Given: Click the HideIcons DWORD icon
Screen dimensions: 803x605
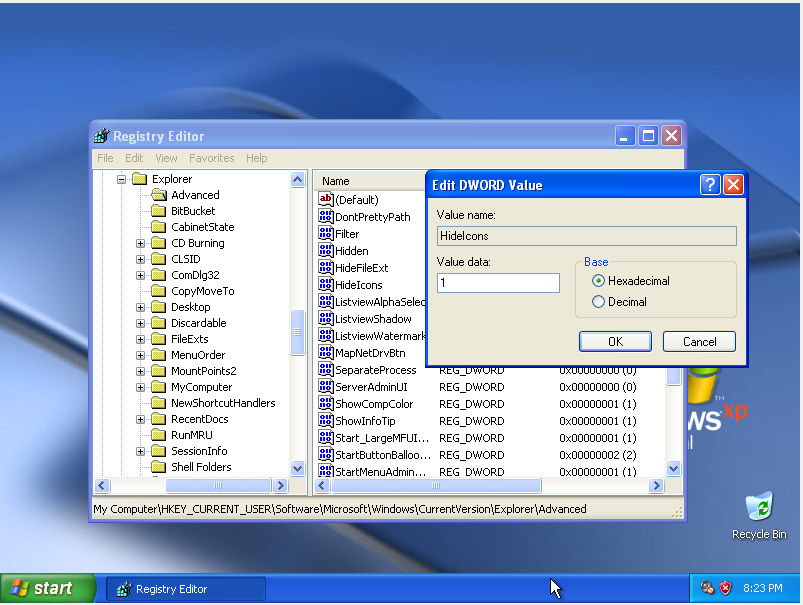Looking at the screenshot, I should pos(326,284).
